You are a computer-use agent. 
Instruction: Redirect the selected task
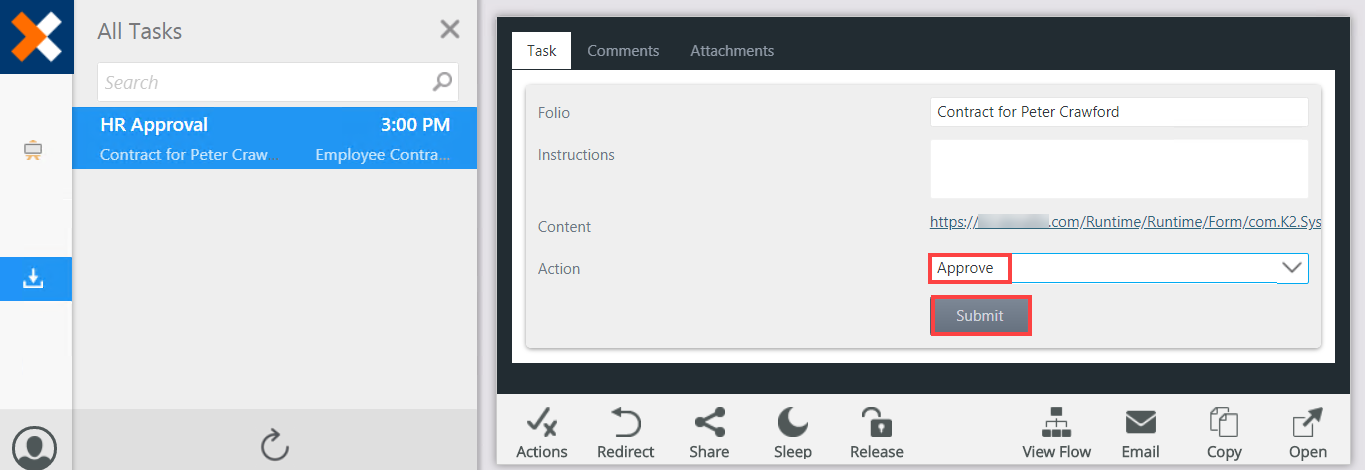(625, 433)
